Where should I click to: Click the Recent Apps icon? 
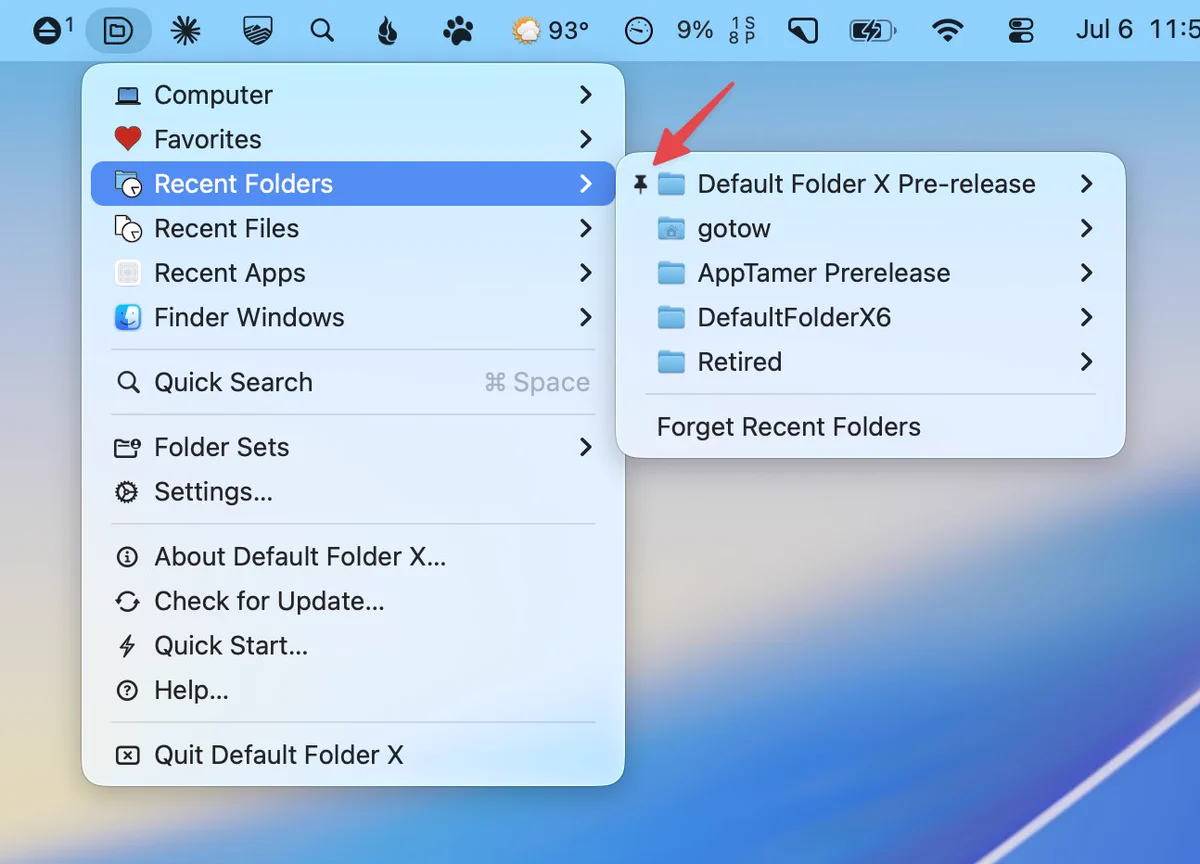[128, 273]
